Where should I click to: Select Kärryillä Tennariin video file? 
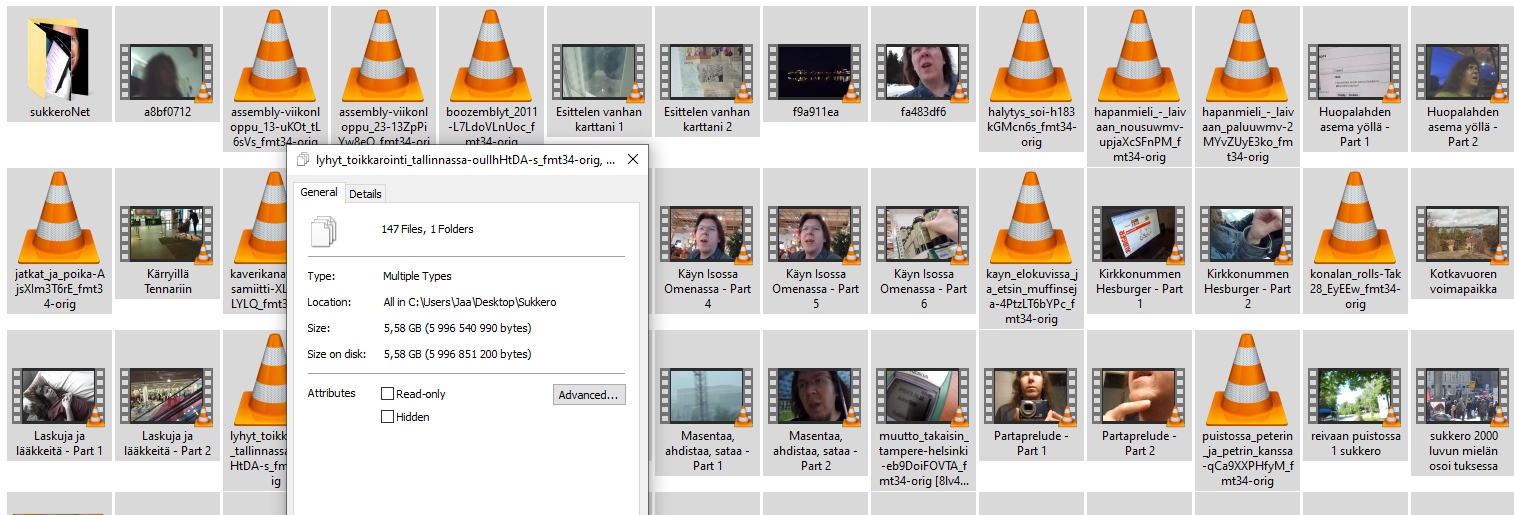point(167,235)
